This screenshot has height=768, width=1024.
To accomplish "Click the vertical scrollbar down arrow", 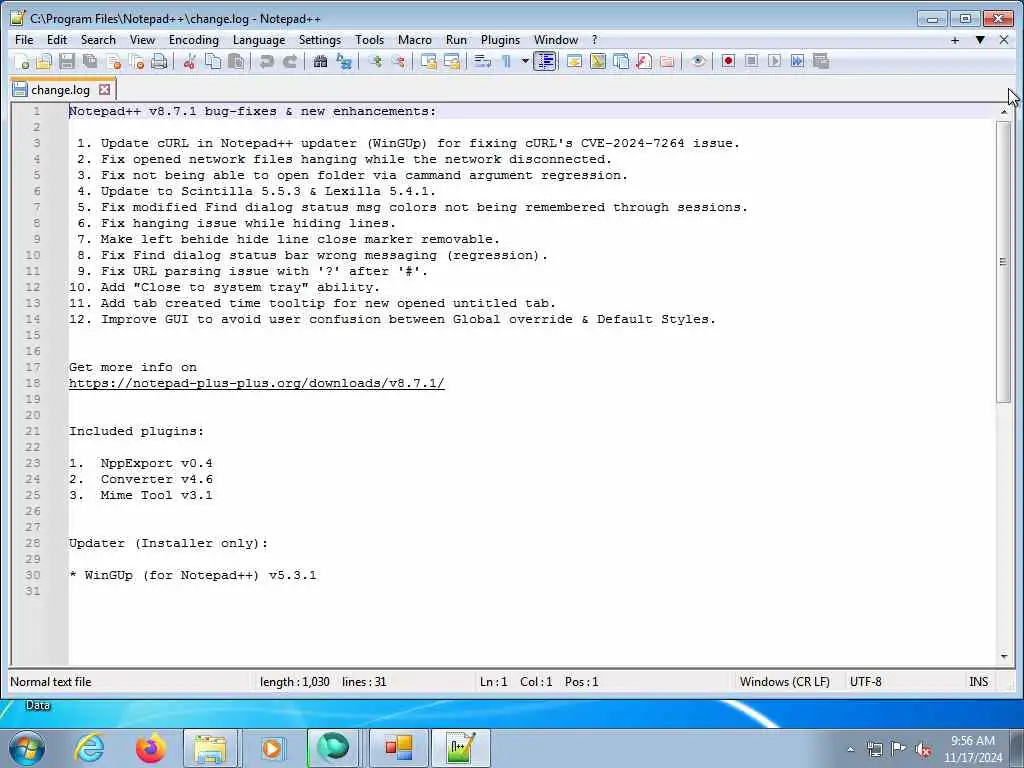I will [1004, 656].
